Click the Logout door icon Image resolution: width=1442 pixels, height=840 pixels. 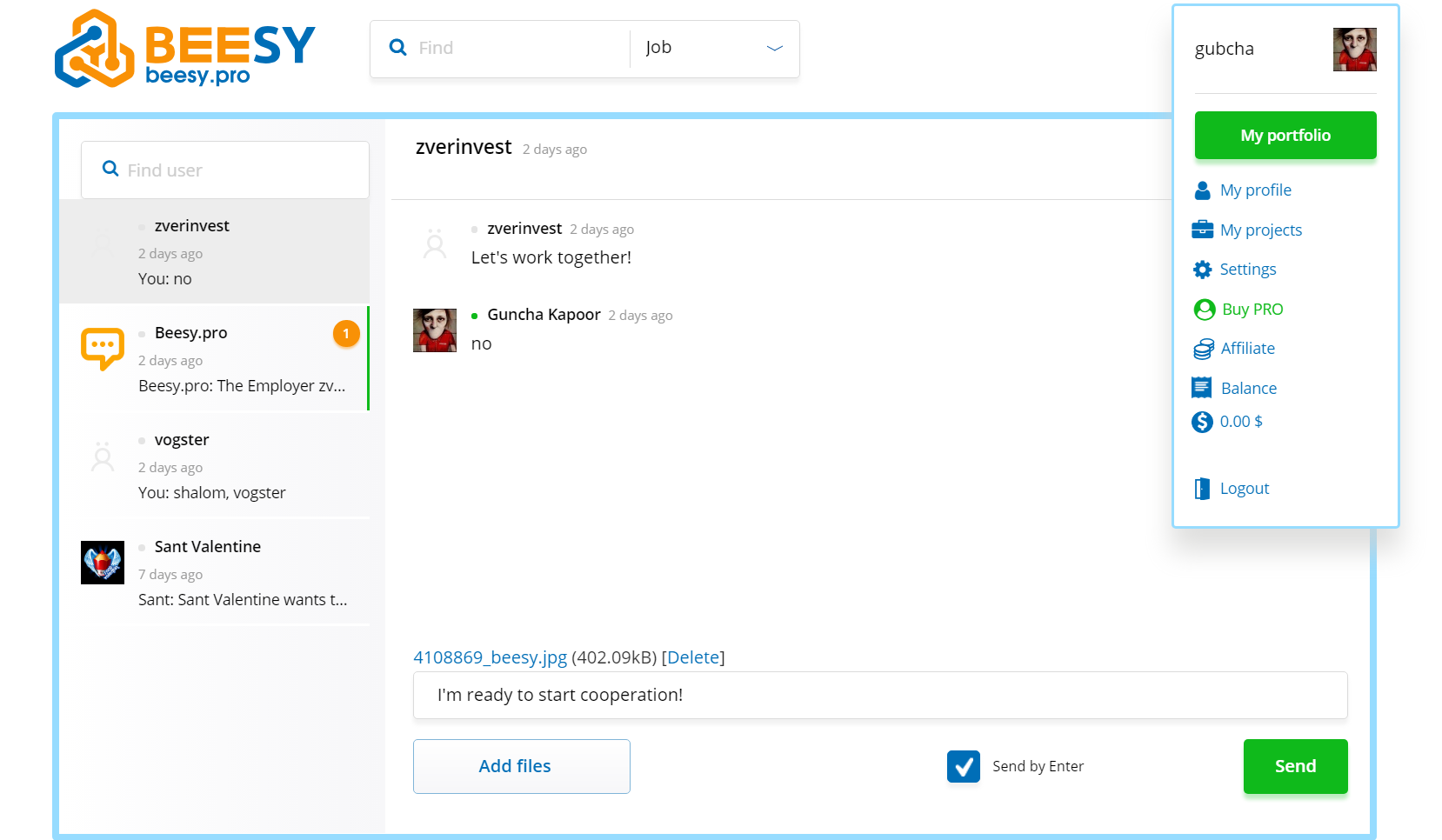[1202, 489]
